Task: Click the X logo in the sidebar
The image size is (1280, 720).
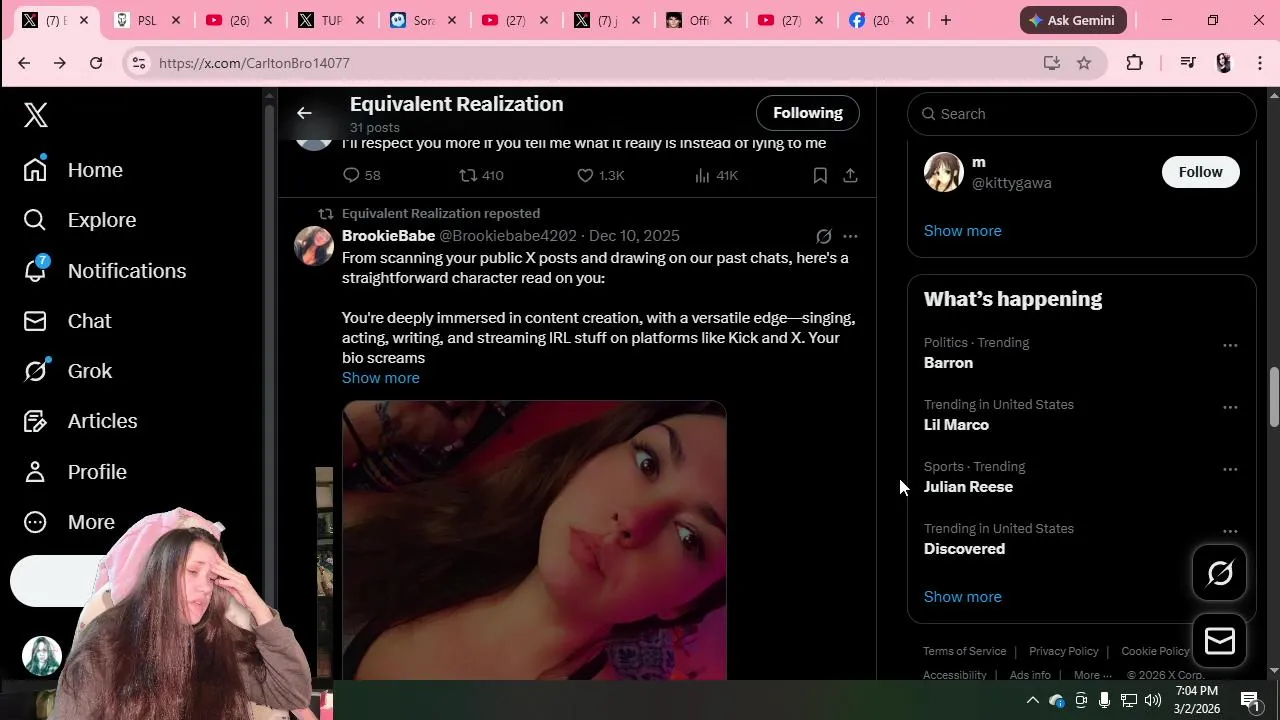Action: [36, 115]
